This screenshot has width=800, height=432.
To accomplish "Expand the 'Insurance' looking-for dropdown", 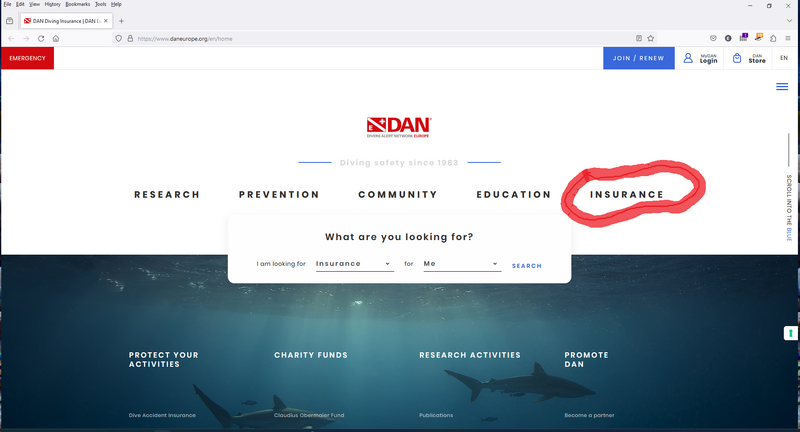I will click(x=354, y=264).
